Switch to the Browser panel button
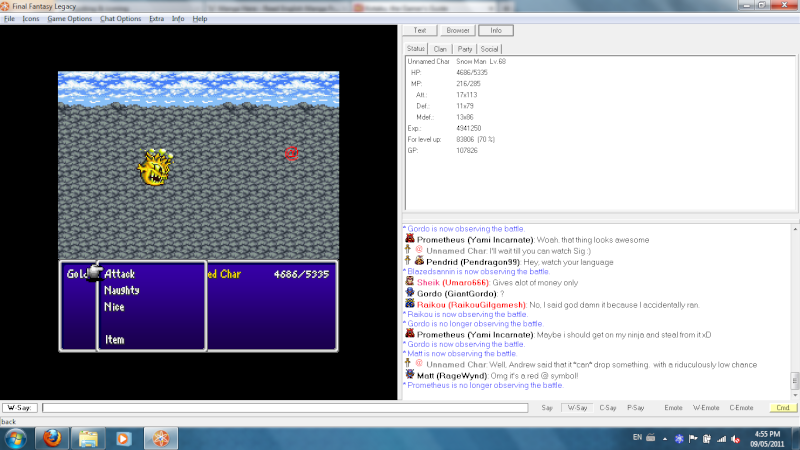 click(458, 31)
